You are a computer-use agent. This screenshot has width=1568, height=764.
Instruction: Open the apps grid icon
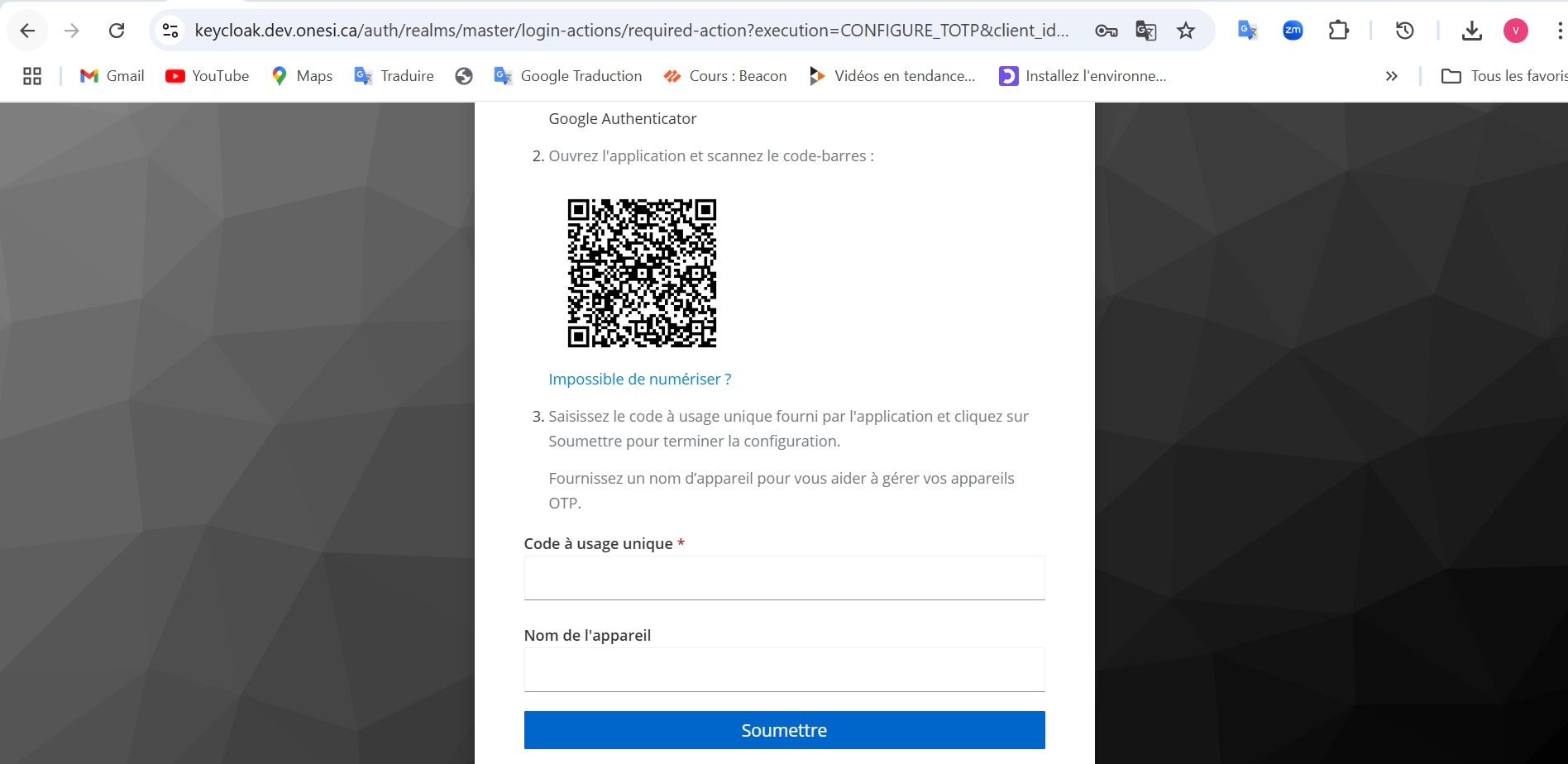[x=32, y=76]
